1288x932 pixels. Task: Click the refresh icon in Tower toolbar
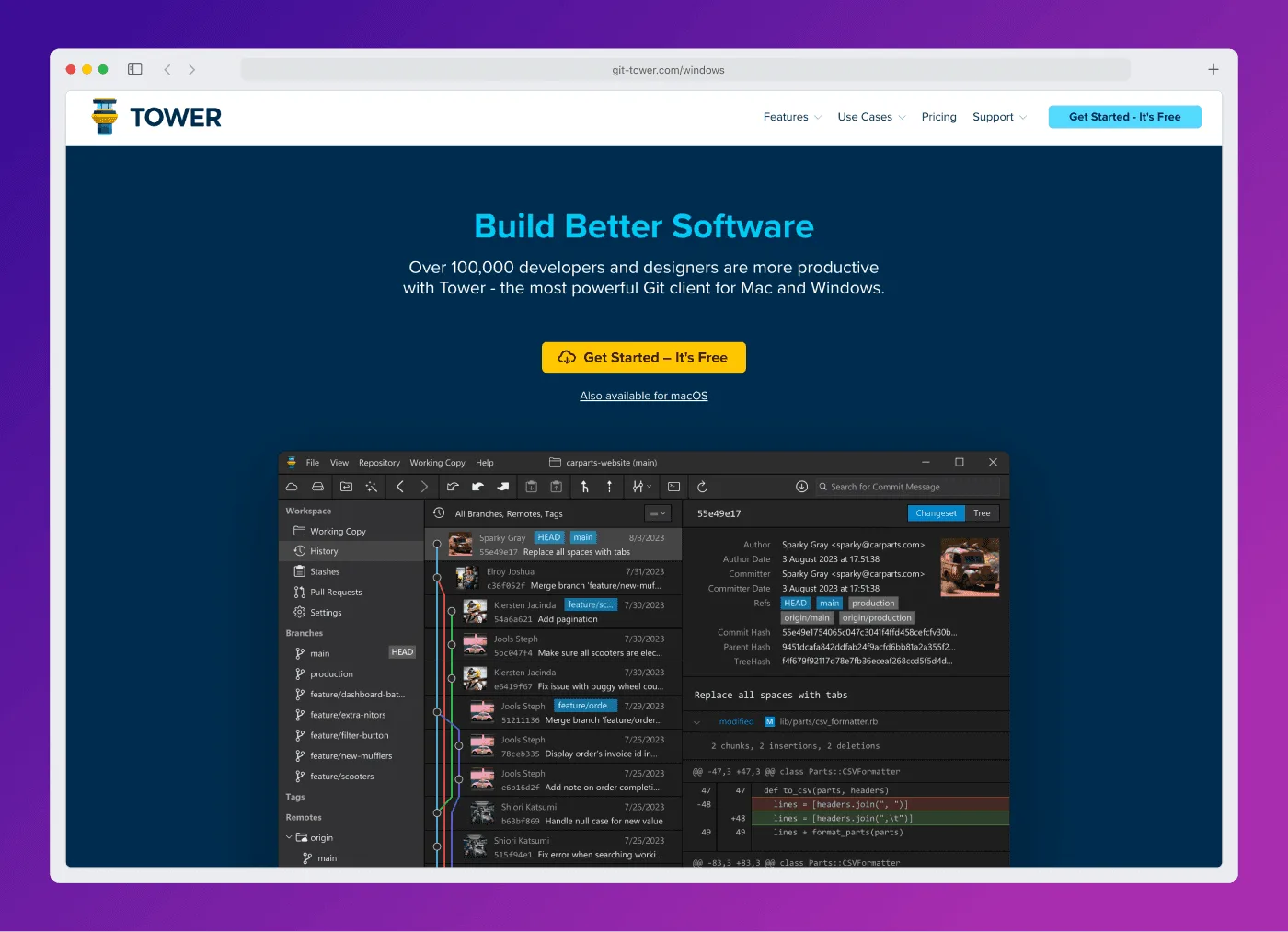(x=702, y=487)
